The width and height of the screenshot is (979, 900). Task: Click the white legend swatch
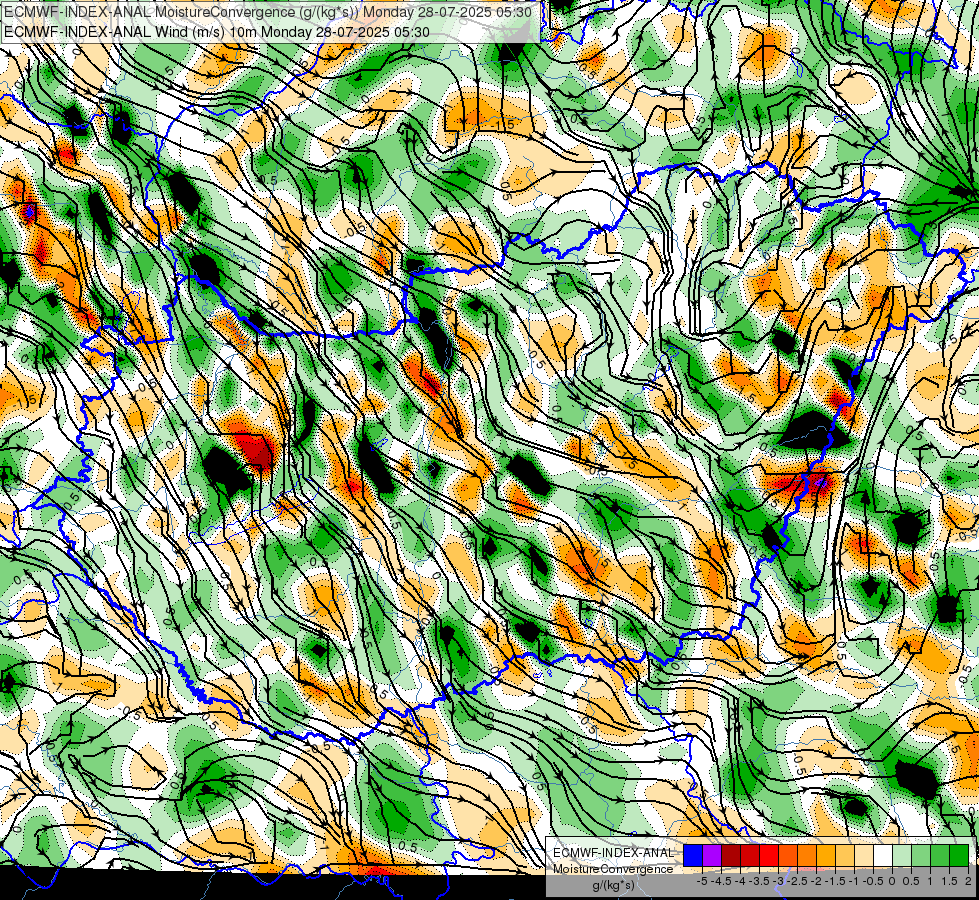tap(883, 855)
